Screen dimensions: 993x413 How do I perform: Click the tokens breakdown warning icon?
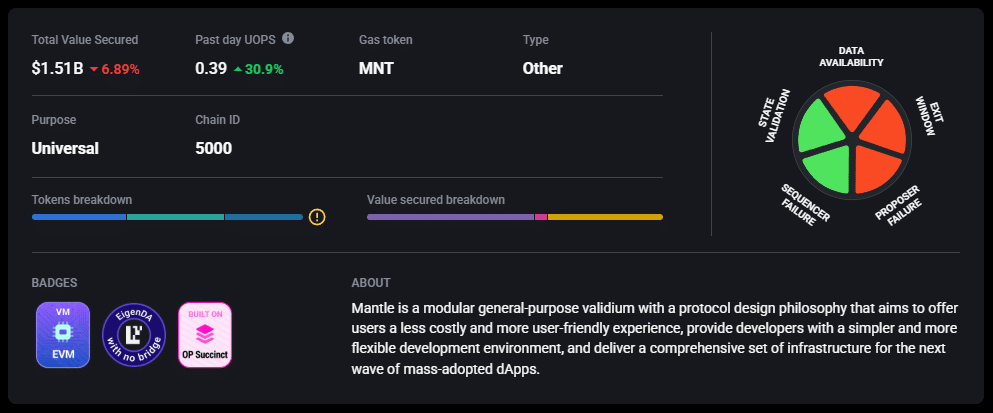click(317, 216)
